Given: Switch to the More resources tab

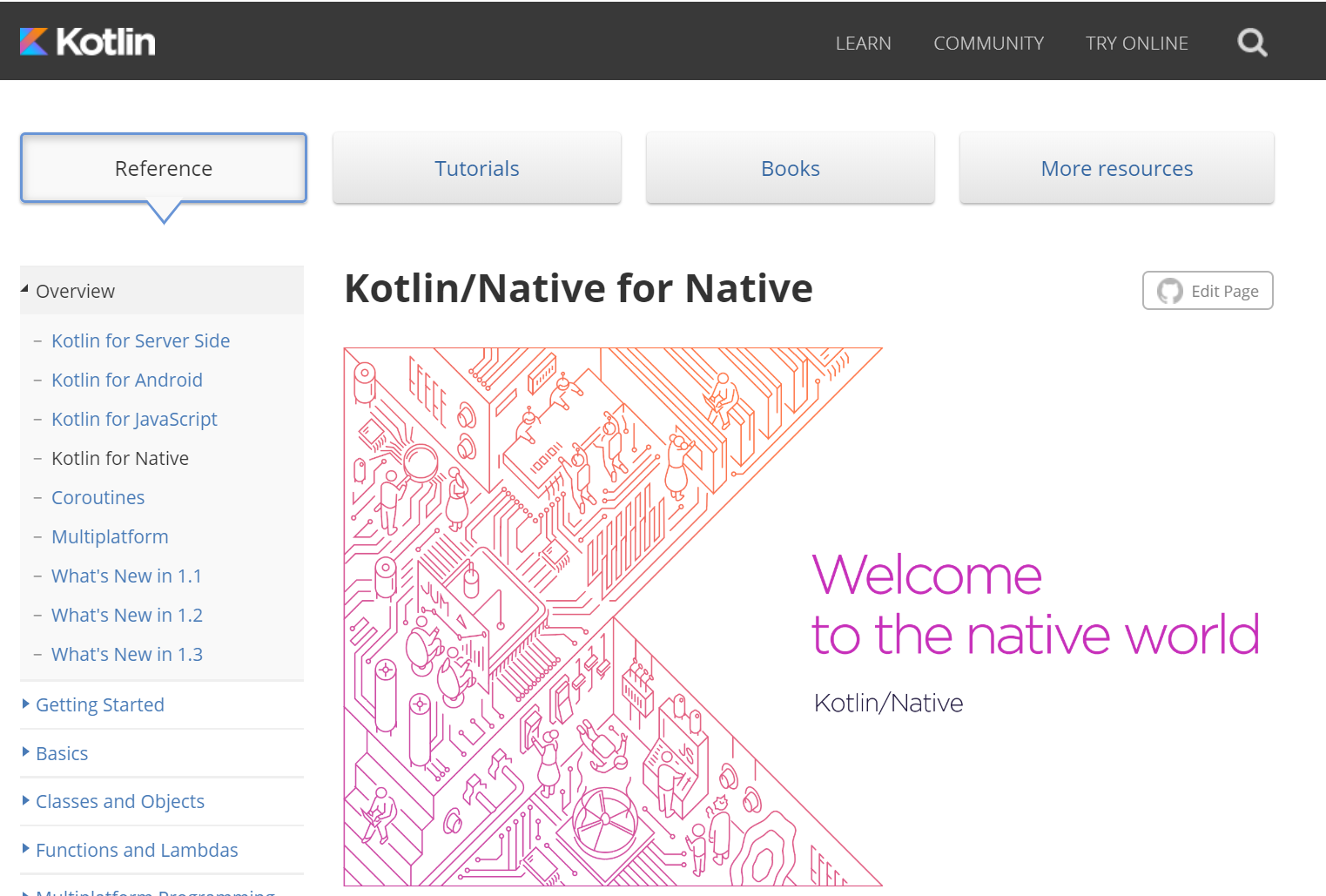Looking at the screenshot, I should tap(1117, 168).
